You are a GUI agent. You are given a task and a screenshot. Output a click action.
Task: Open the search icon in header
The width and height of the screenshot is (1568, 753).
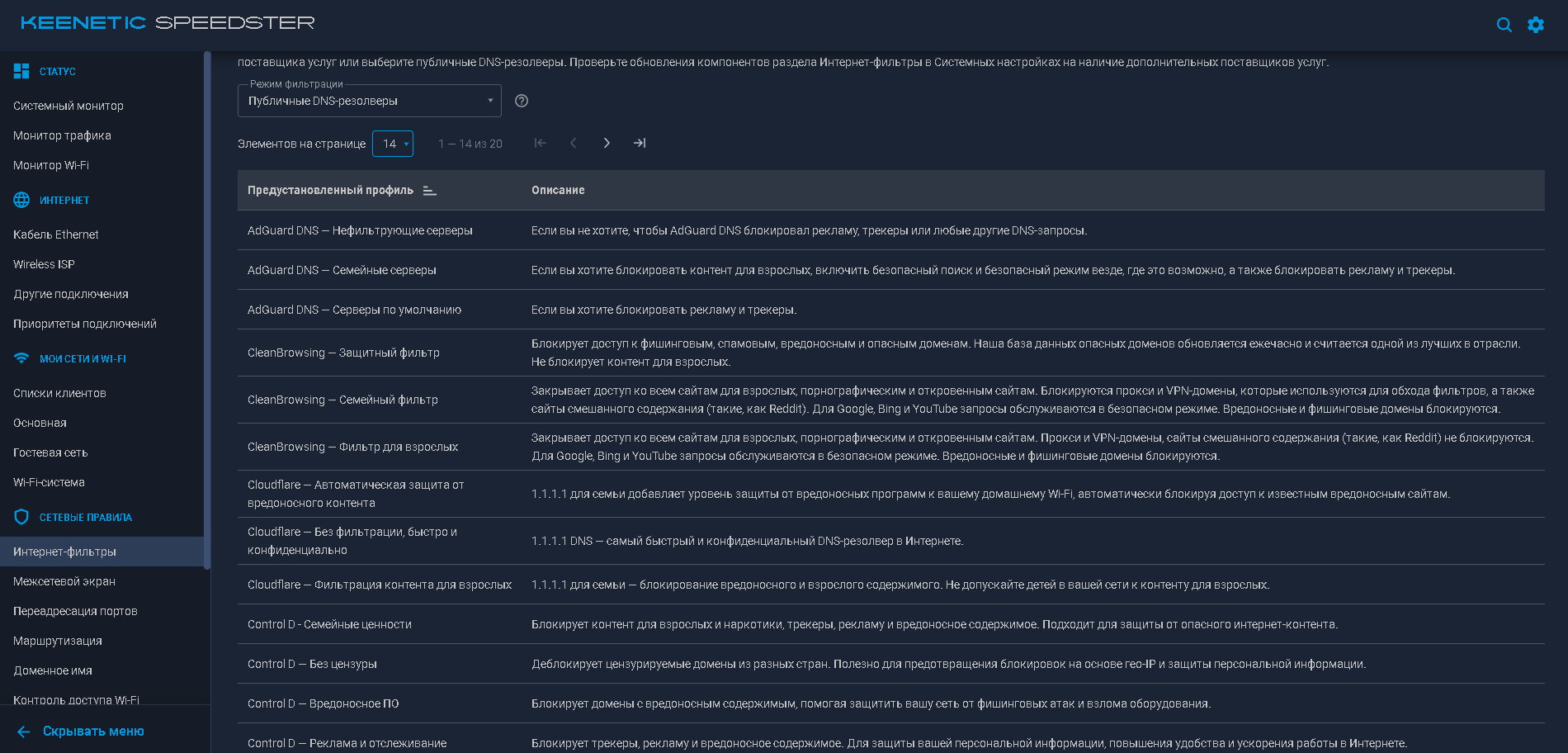click(x=1504, y=25)
